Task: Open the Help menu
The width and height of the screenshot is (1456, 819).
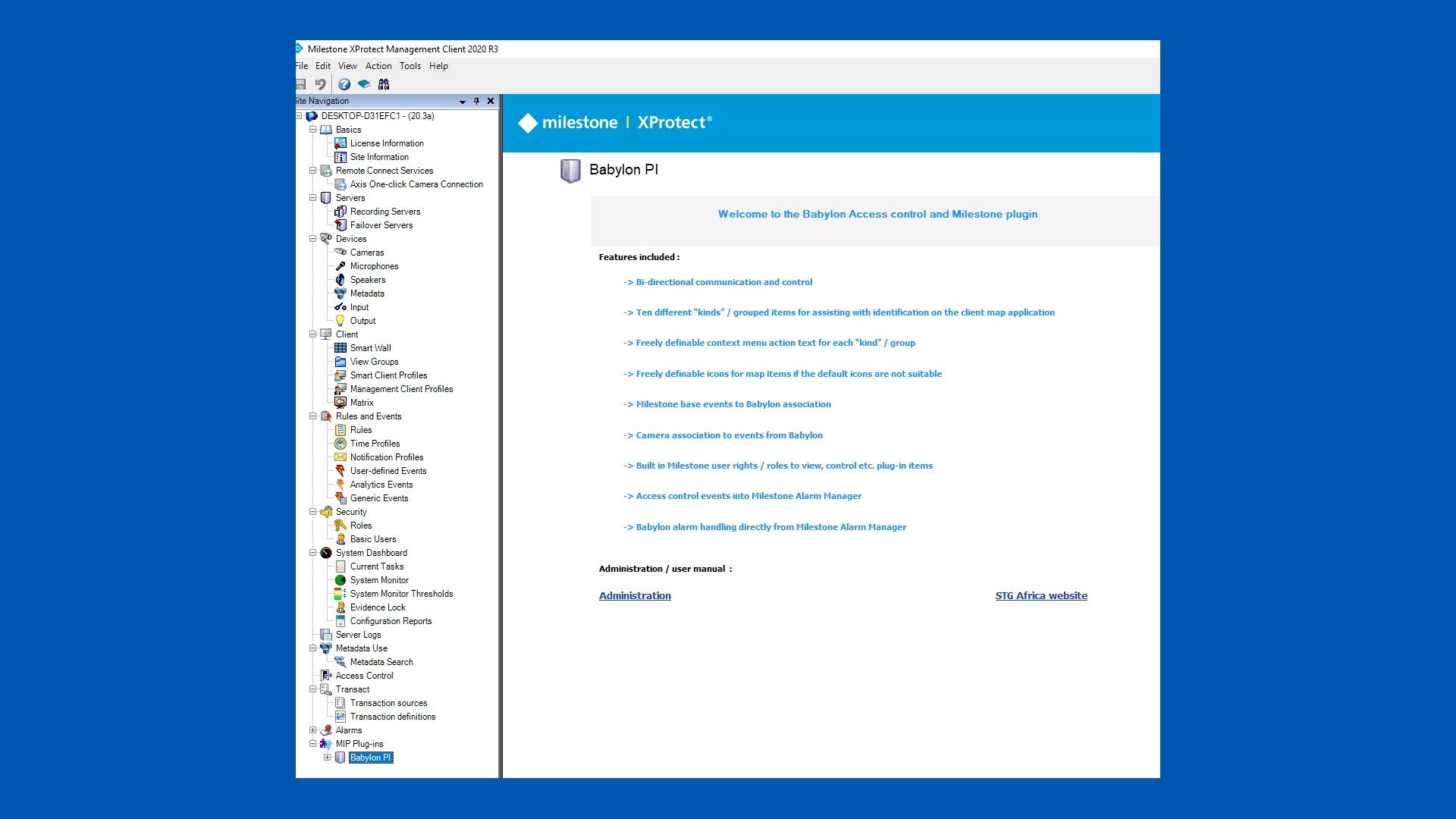Action: [x=438, y=66]
